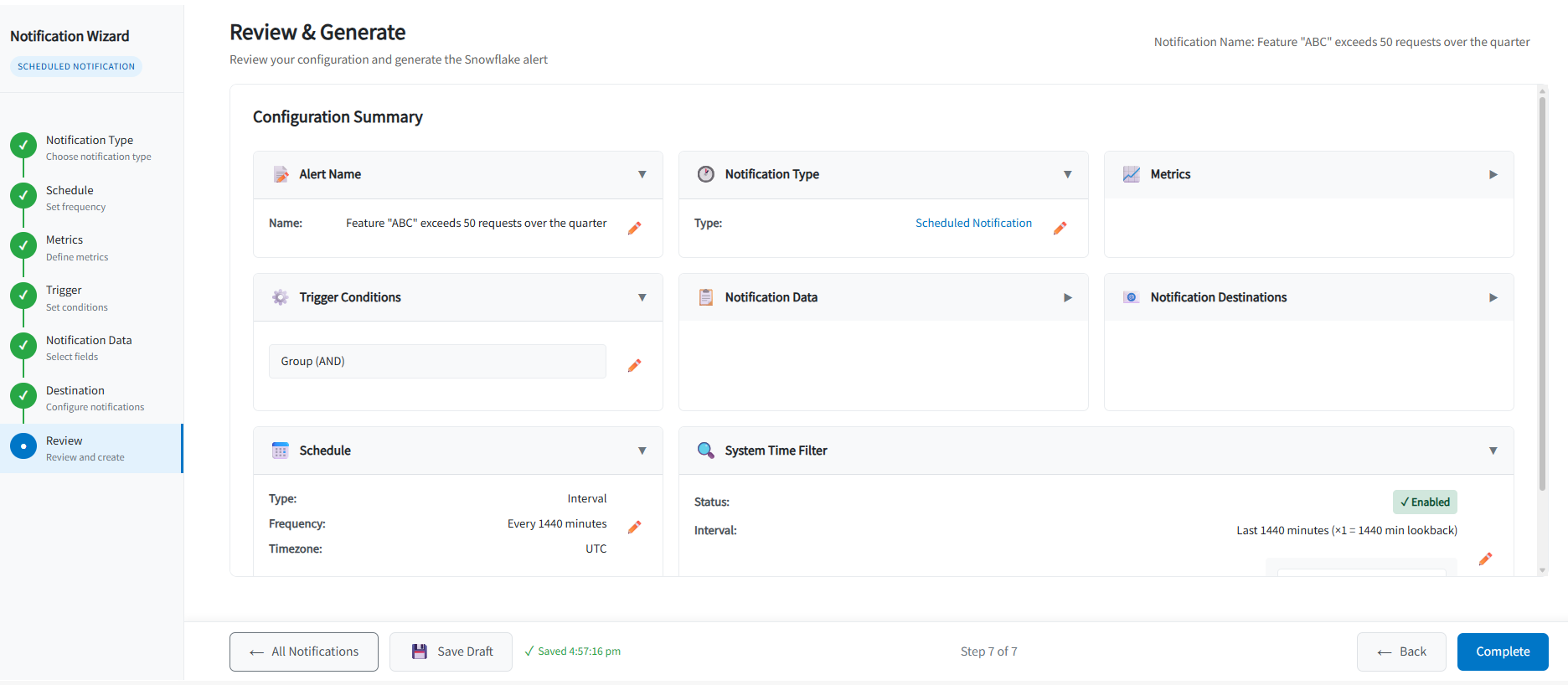
Task: Edit notification type with pencil icon
Action: tap(1060, 228)
